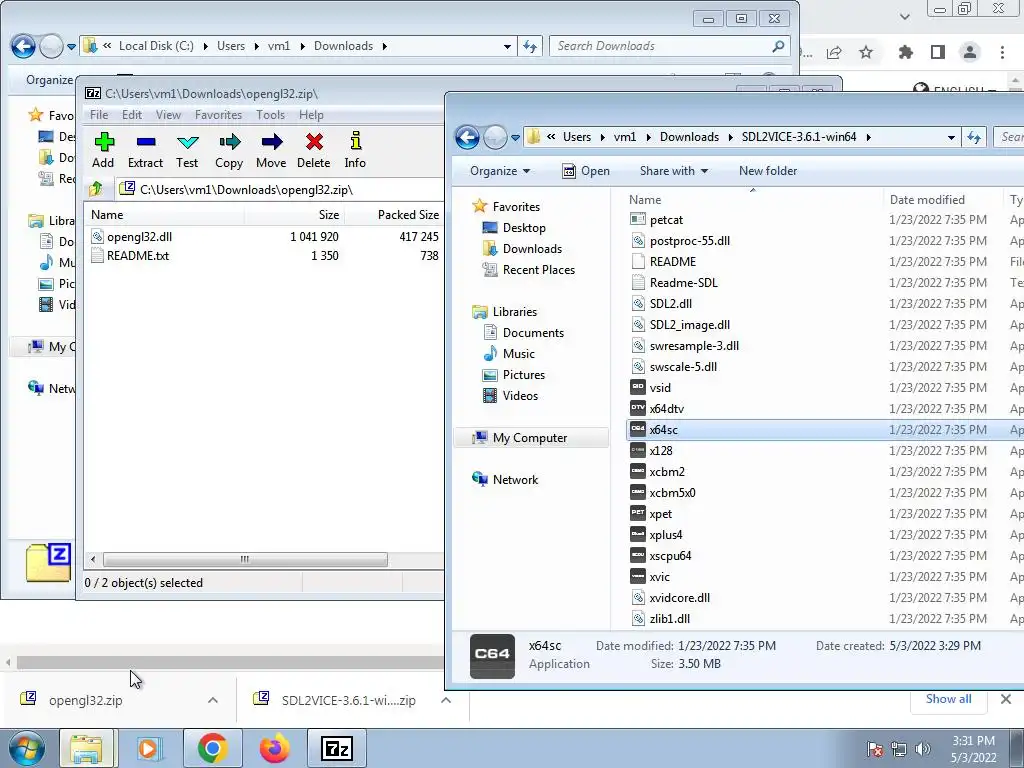The width and height of the screenshot is (1024, 768).
Task: Select the xscpu64 application
Action: [670, 556]
